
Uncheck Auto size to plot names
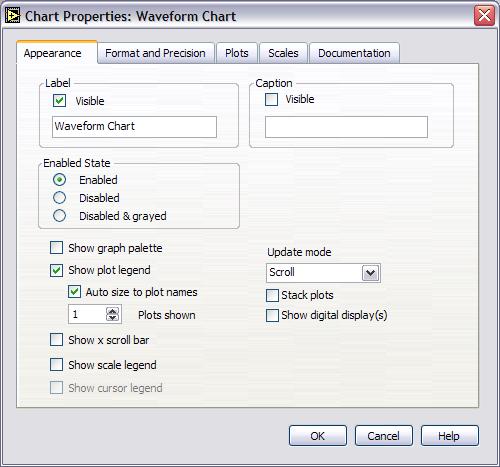click(x=74, y=292)
